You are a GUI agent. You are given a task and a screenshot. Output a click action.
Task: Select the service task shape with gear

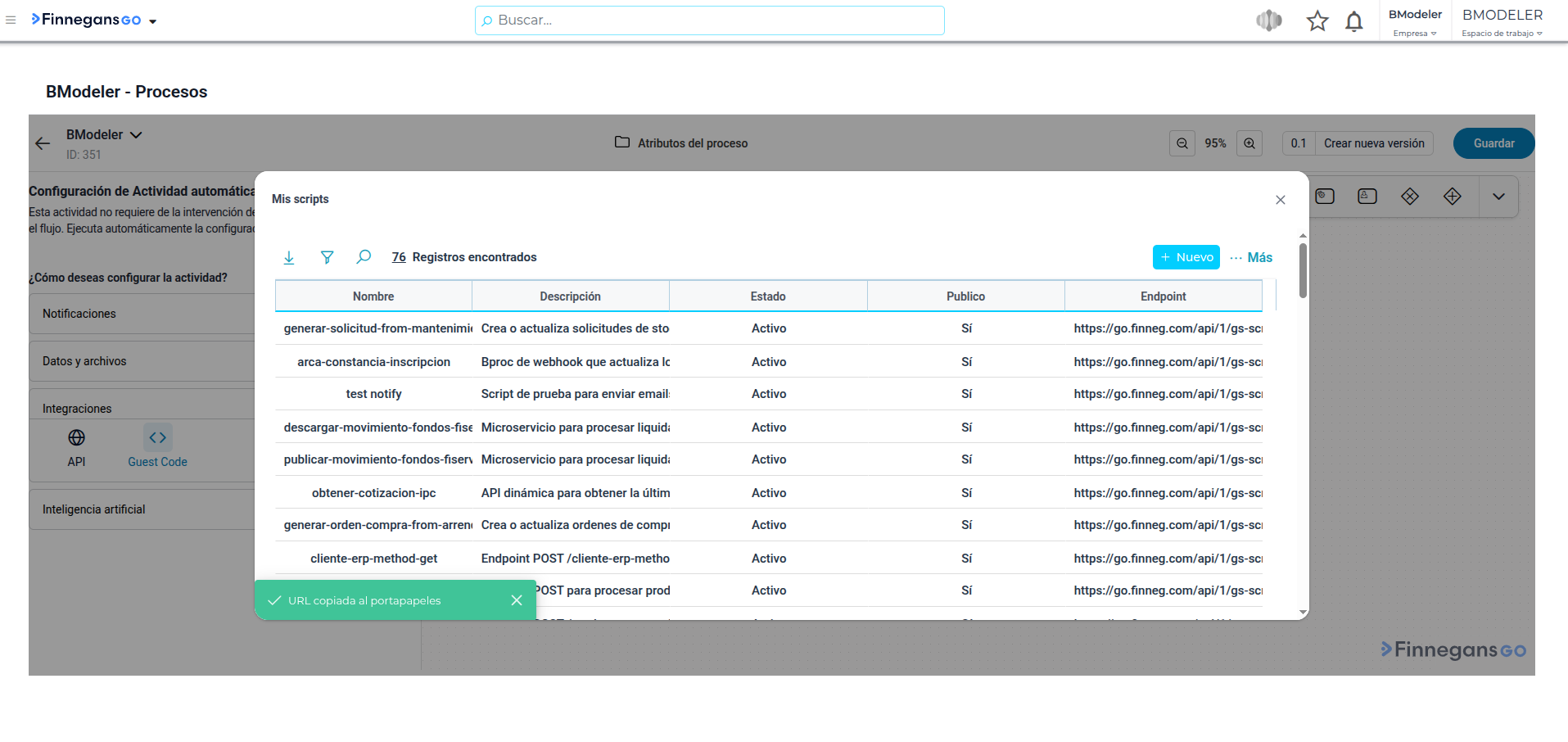(1325, 197)
